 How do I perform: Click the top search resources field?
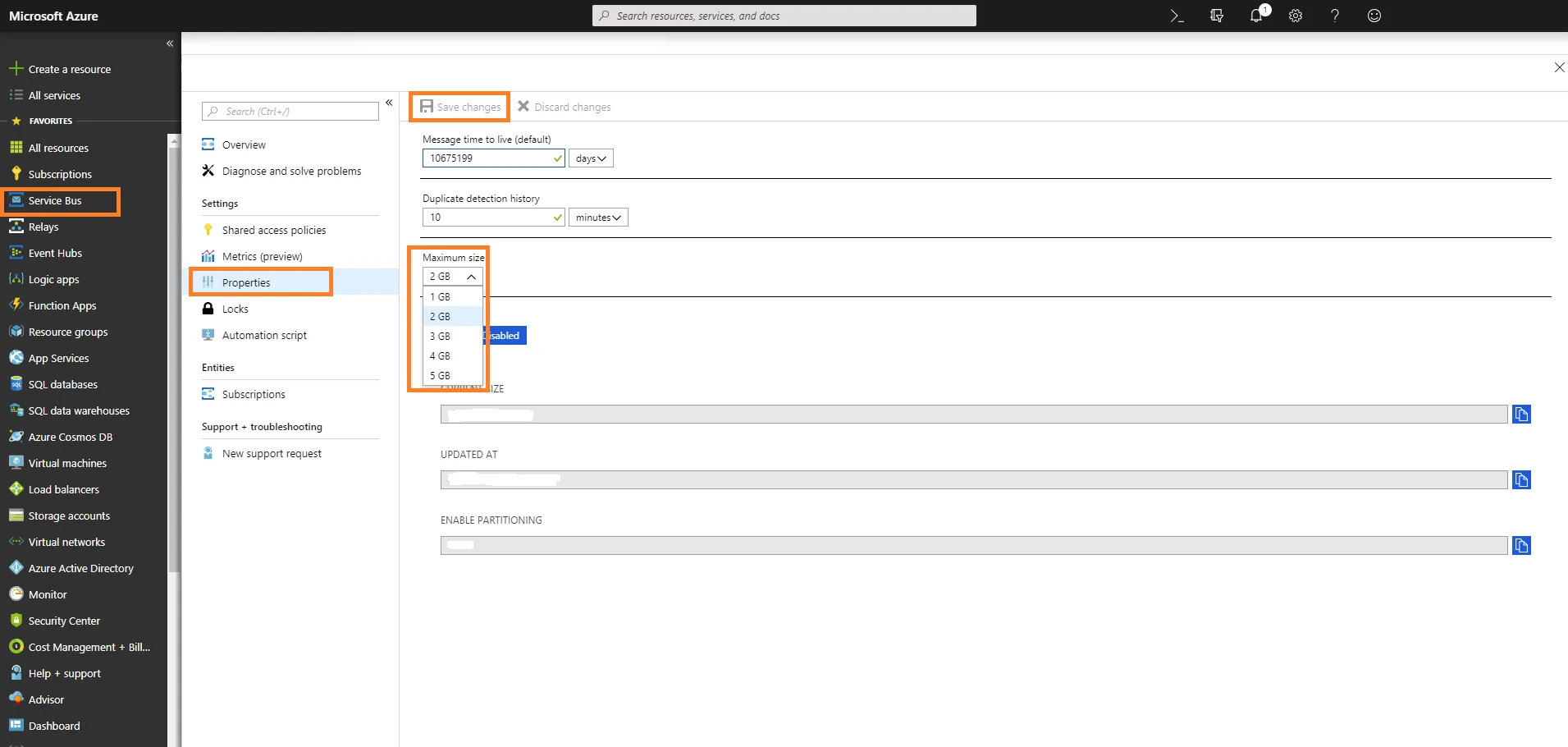[784, 16]
